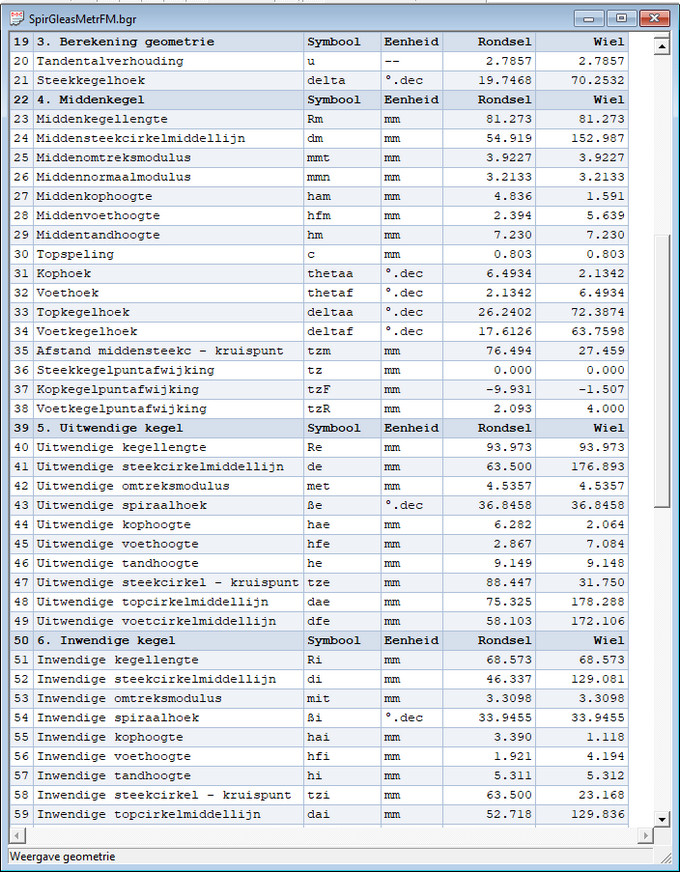Click row number 39 in the table
Screen dimensions: 680x872
[21, 428]
